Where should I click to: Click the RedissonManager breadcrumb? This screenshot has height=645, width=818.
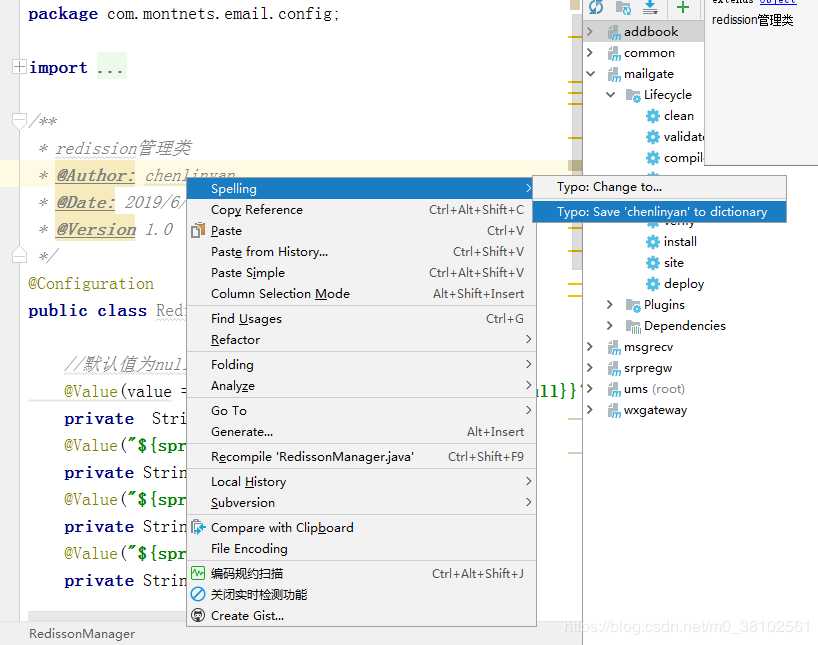tap(82, 634)
